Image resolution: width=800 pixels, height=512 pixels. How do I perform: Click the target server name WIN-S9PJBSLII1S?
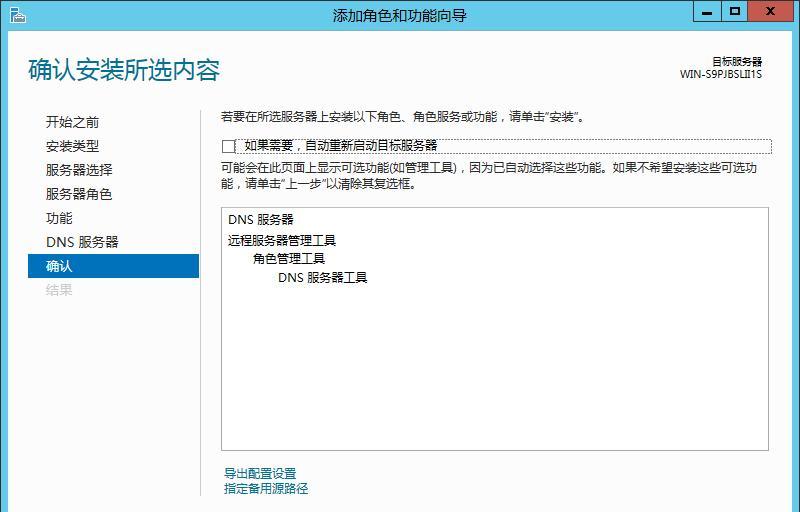pyautogui.click(x=720, y=74)
